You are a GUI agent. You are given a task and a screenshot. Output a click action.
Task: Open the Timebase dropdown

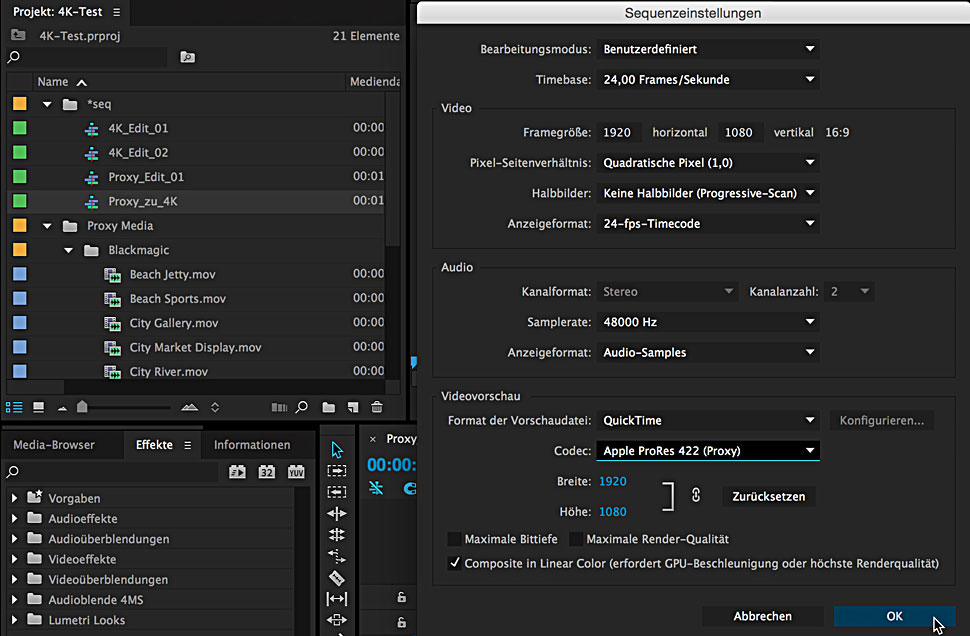click(708, 80)
